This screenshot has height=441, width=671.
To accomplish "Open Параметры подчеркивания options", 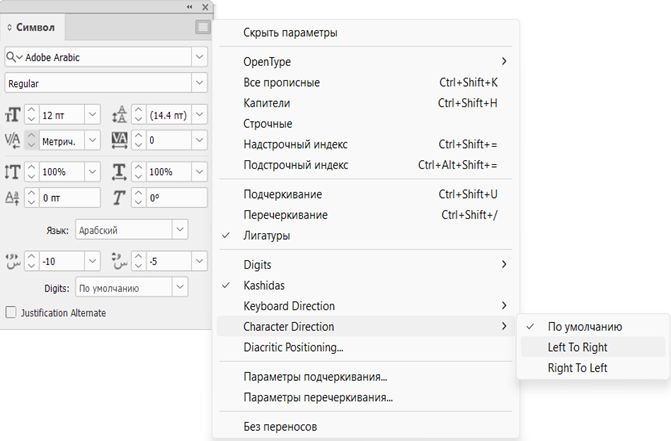I will (x=365, y=376).
